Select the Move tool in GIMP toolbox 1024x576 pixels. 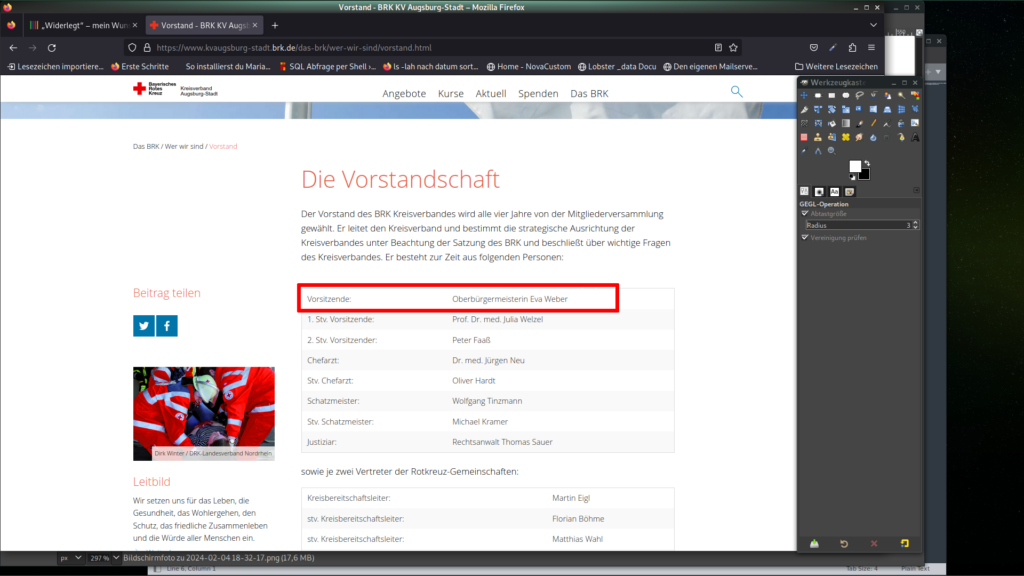pyautogui.click(x=804, y=95)
